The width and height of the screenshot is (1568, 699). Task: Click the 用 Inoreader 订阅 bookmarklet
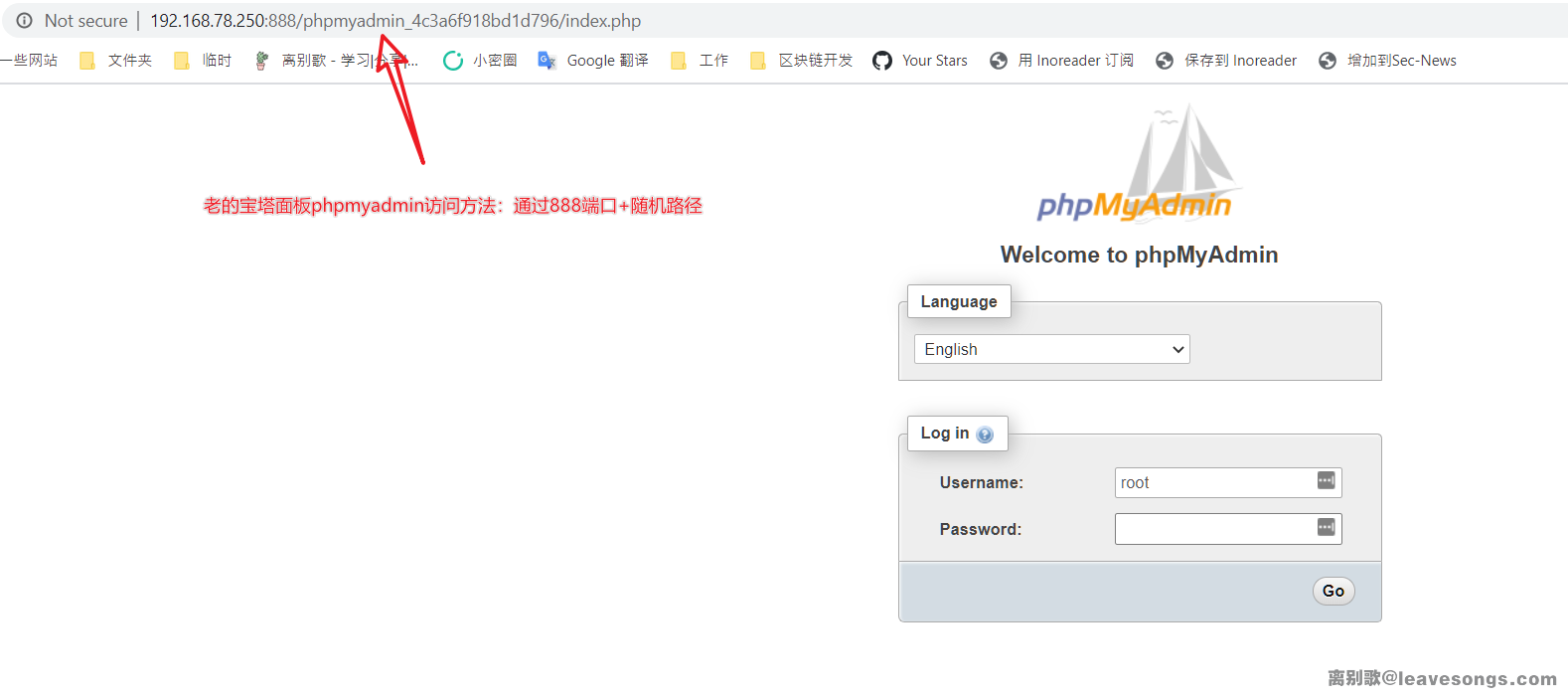point(1061,61)
